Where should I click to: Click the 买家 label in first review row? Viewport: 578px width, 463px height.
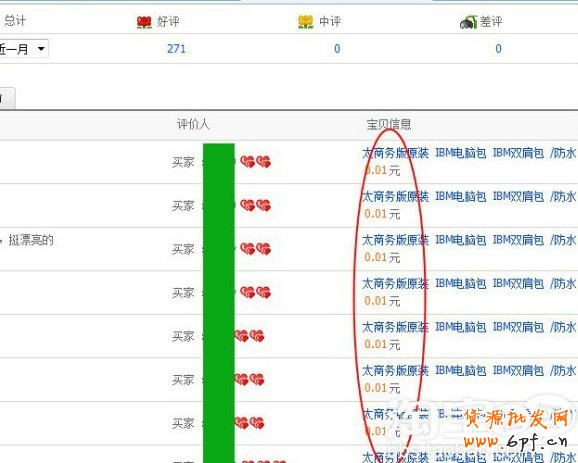pyautogui.click(x=183, y=162)
